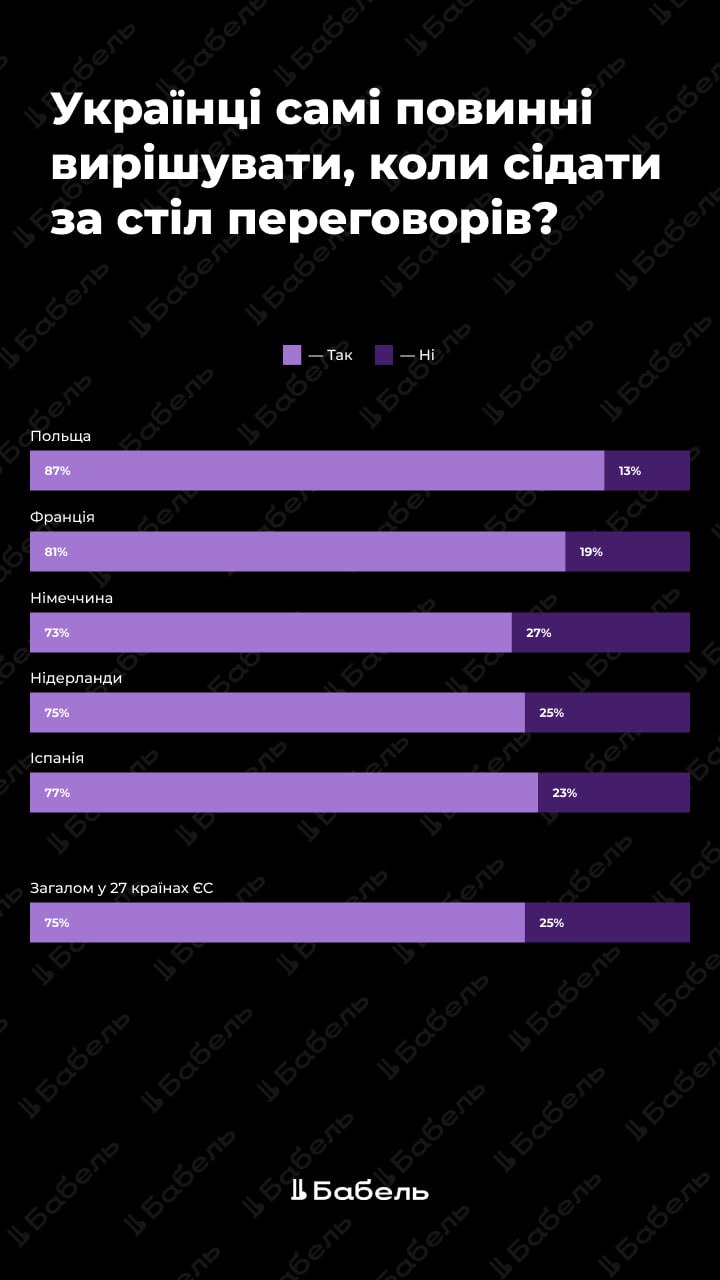Click the Бабель logo icon at the bottom
The height and width of the screenshot is (1280, 720).
298,1190
